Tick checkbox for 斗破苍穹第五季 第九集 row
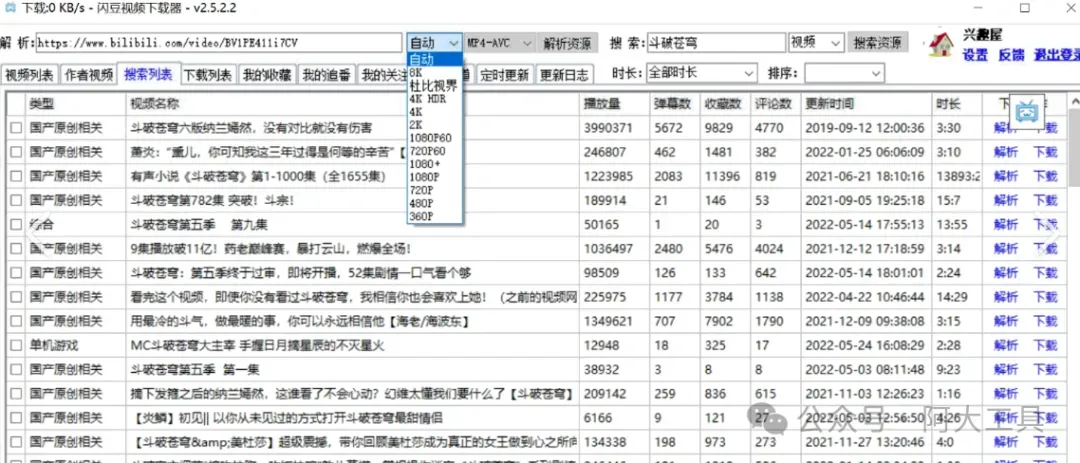 tap(16, 225)
